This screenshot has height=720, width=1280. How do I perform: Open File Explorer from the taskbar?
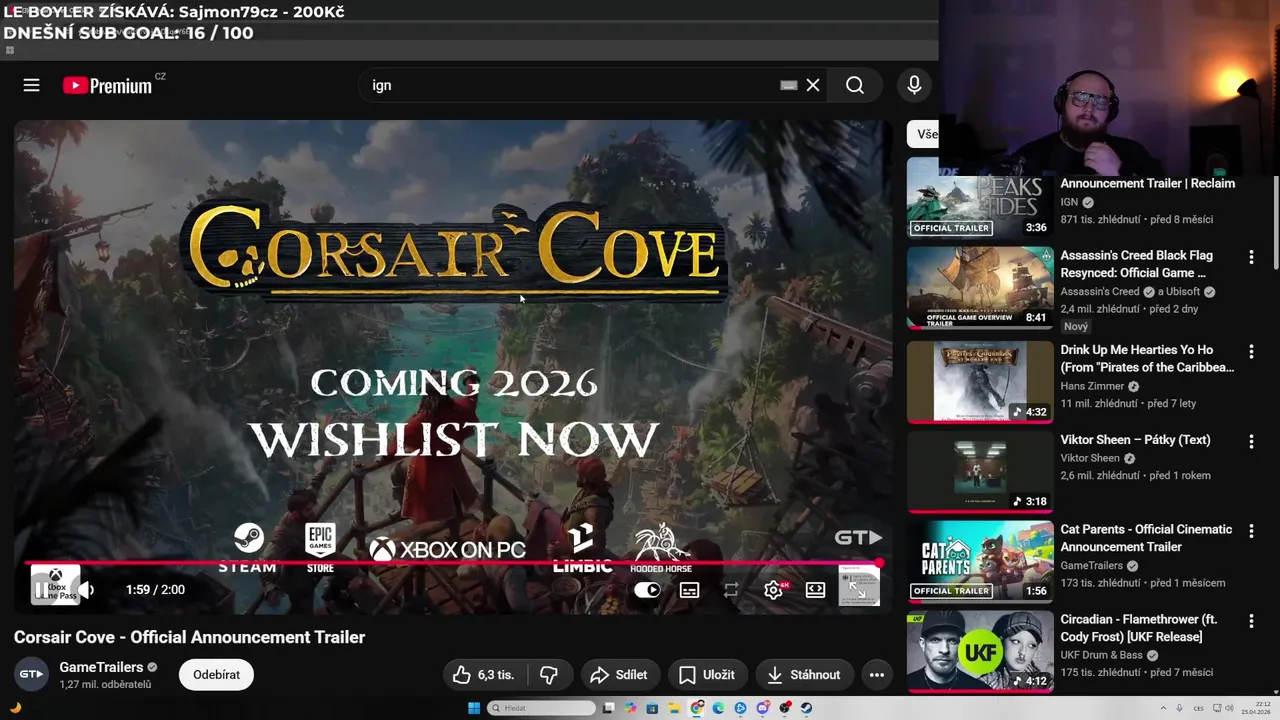674,708
